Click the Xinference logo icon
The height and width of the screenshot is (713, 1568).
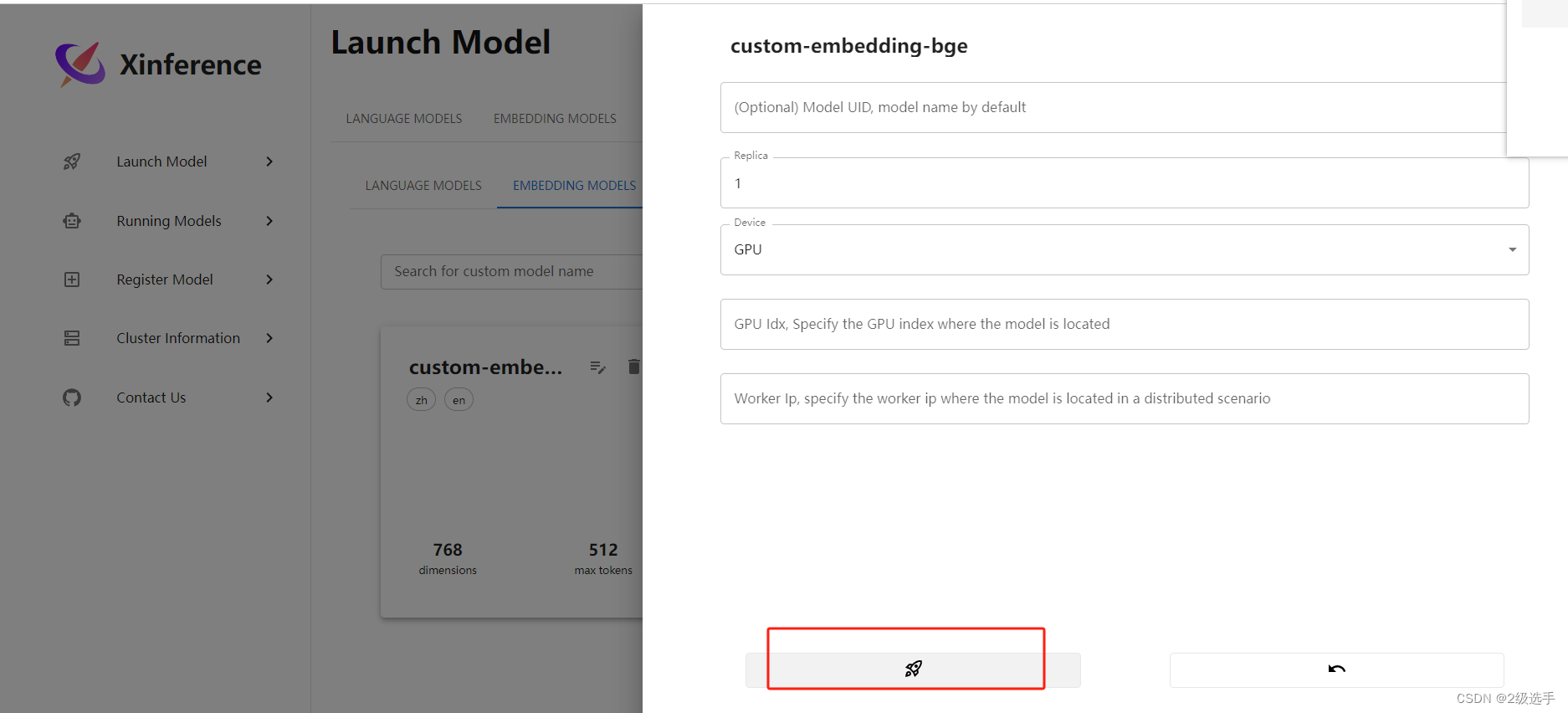[x=80, y=64]
